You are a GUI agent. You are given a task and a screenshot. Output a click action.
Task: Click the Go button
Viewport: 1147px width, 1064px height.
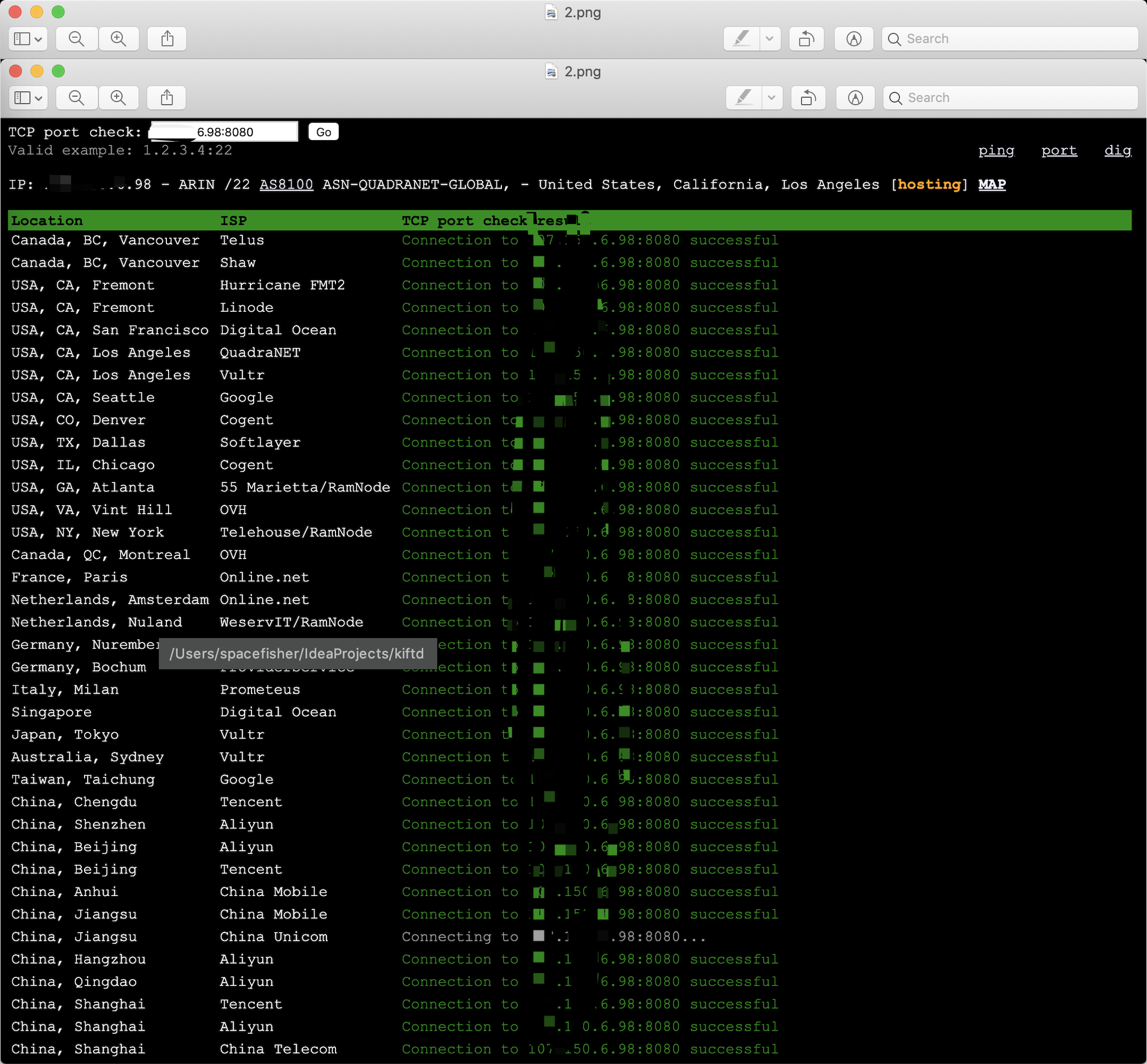pos(324,132)
